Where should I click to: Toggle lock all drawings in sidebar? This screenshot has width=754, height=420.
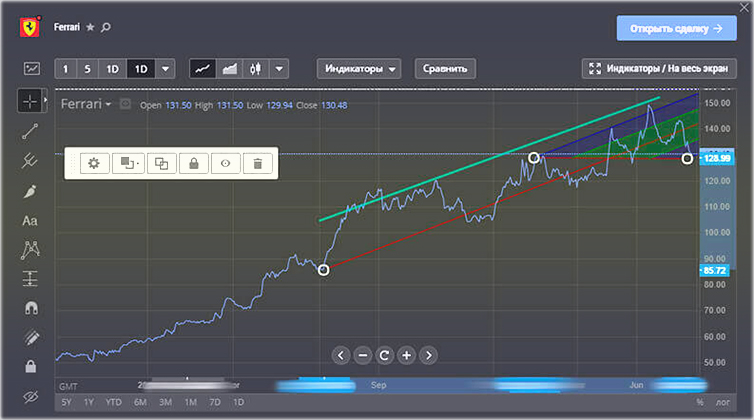click(x=31, y=367)
